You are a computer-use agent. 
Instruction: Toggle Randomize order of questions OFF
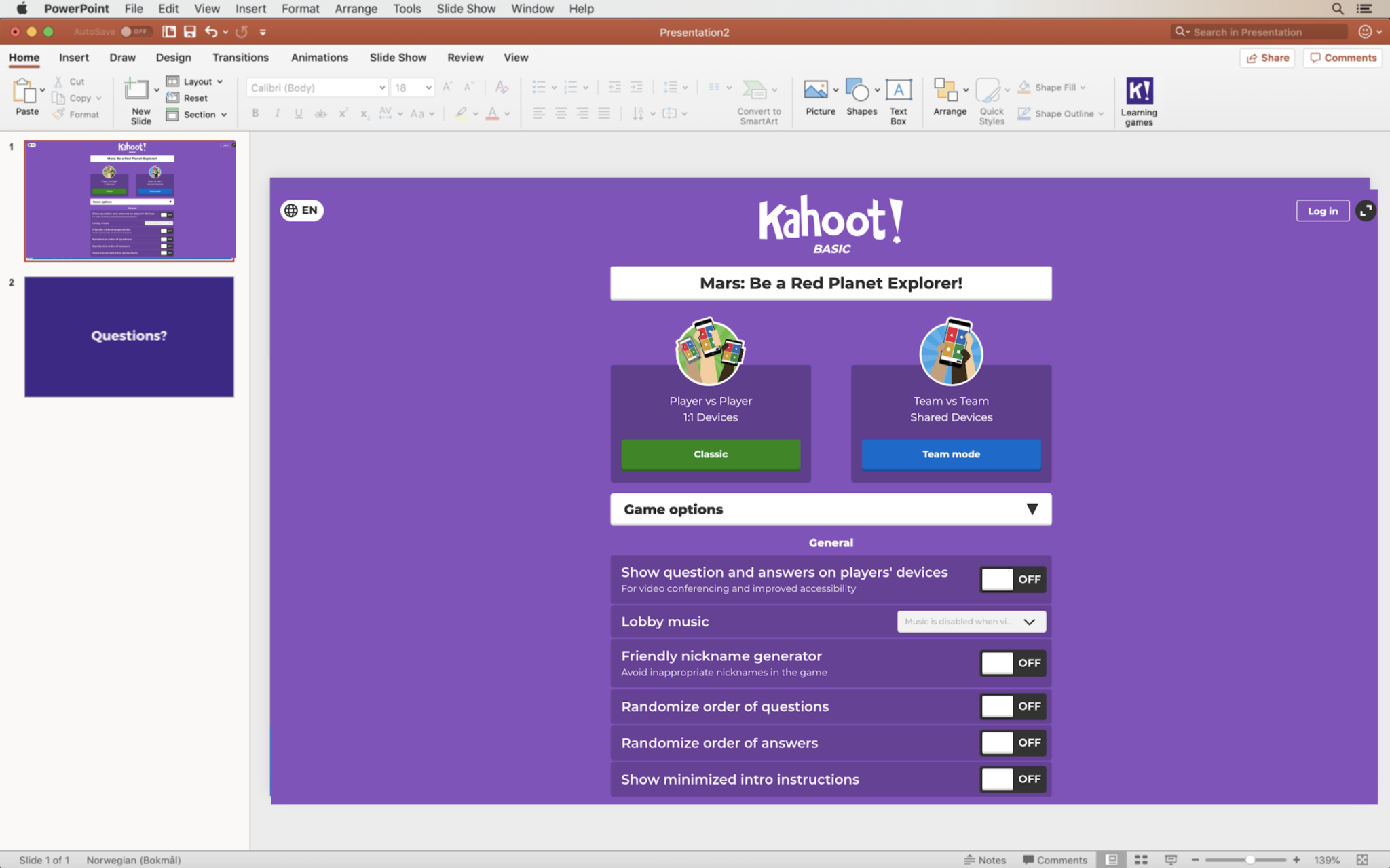click(x=1010, y=706)
